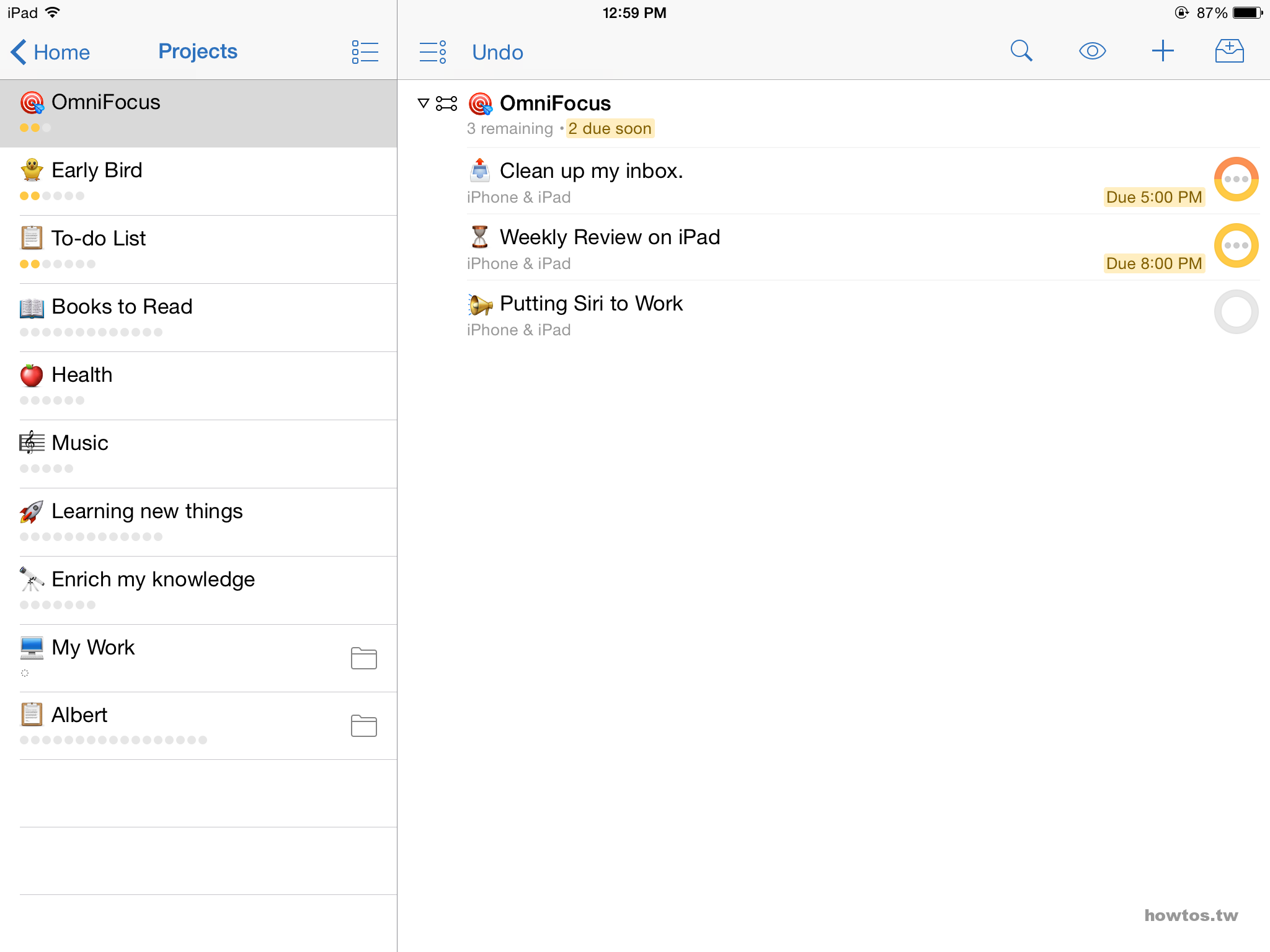The height and width of the screenshot is (952, 1270).
Task: Mark 'Weekly Review on iPad' complete
Action: coord(1236,245)
